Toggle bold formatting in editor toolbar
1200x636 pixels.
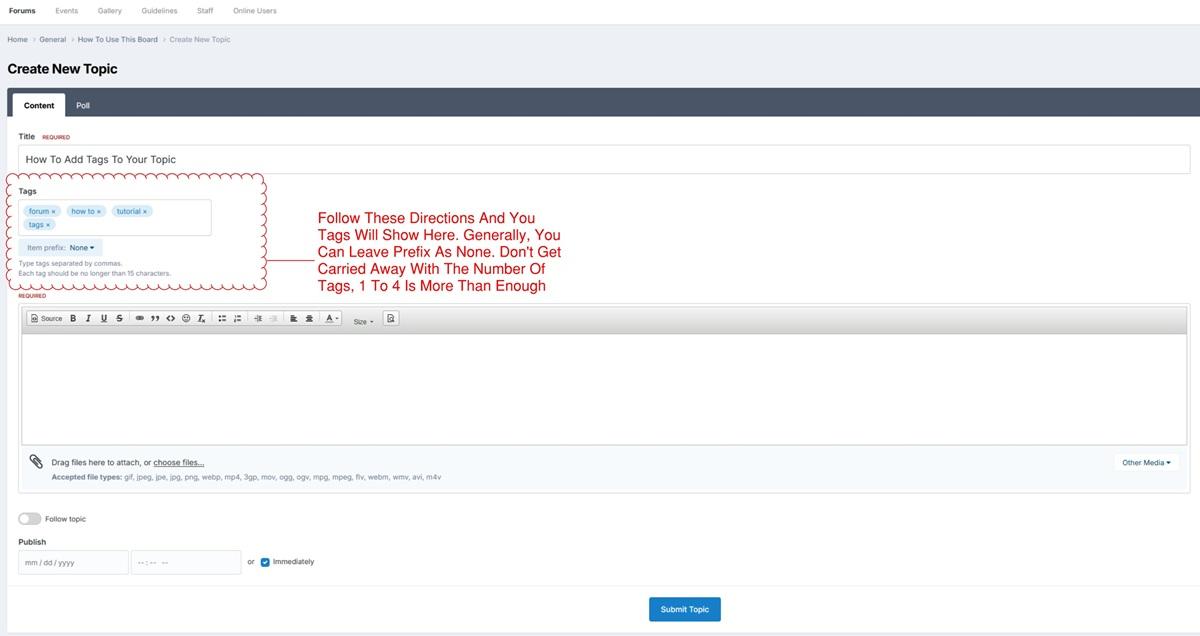[73, 318]
